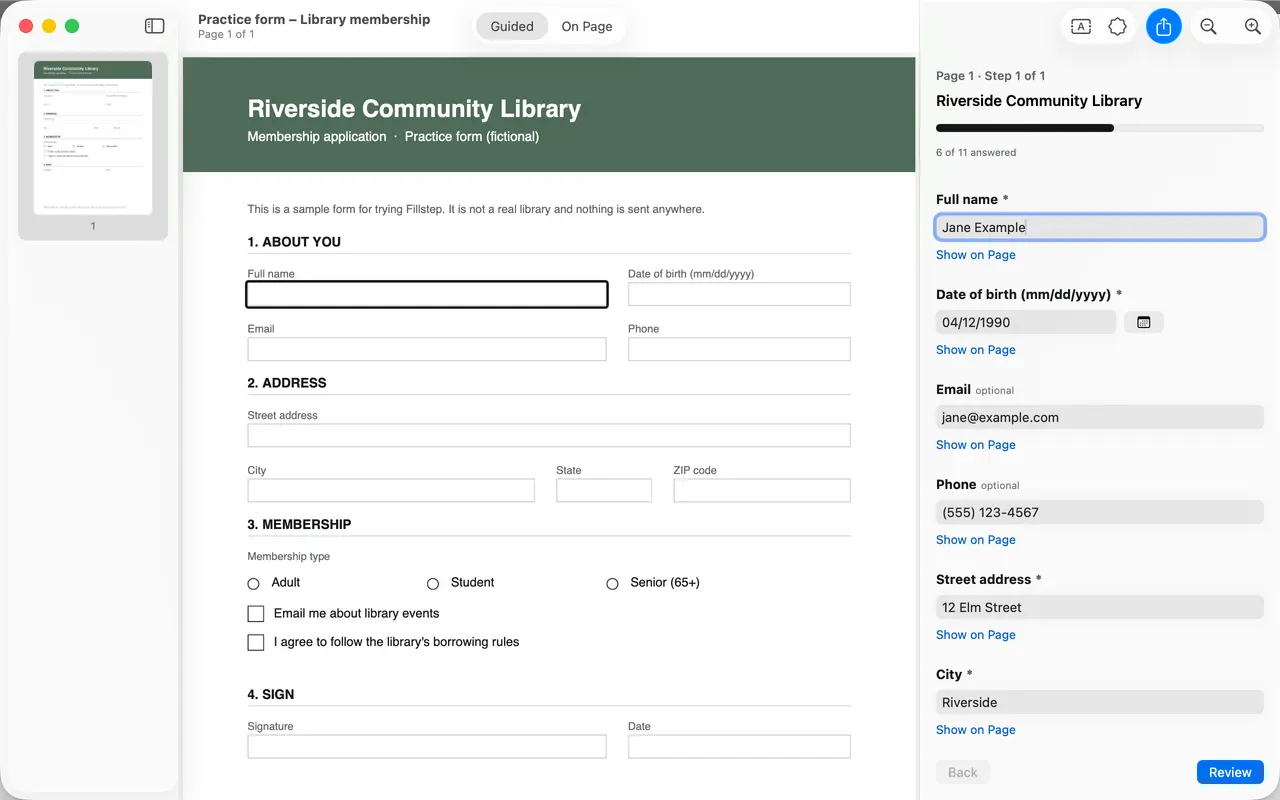Click Show on Page under Date of birth
The width and height of the screenshot is (1280, 800).
976,350
